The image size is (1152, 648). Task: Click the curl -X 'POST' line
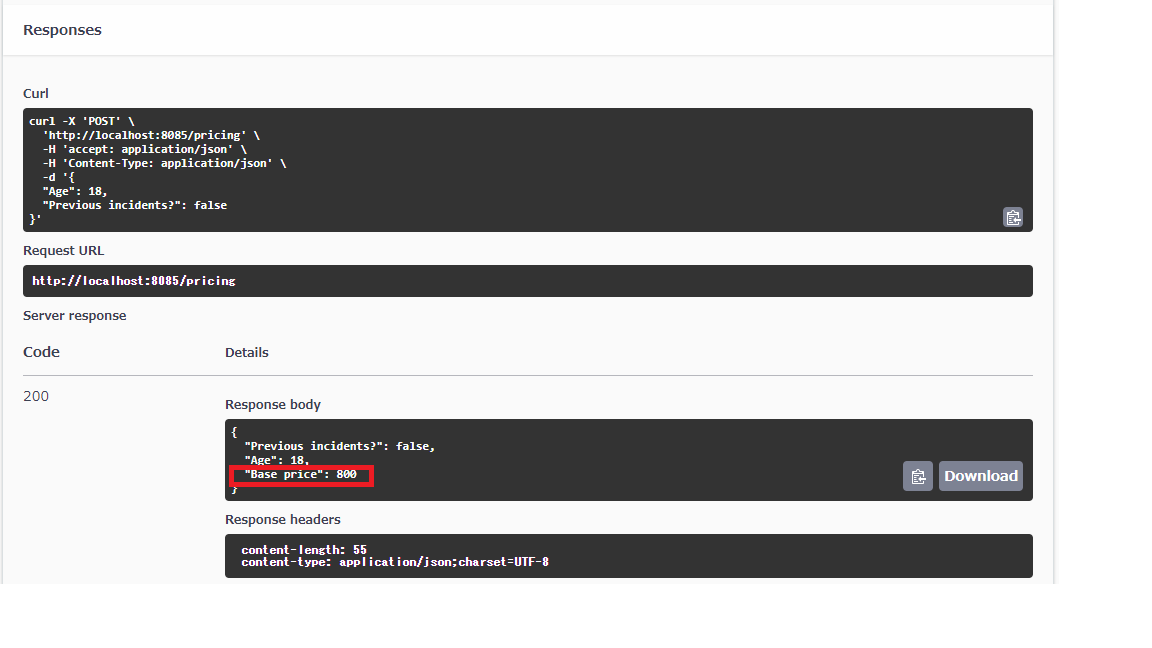(82, 121)
